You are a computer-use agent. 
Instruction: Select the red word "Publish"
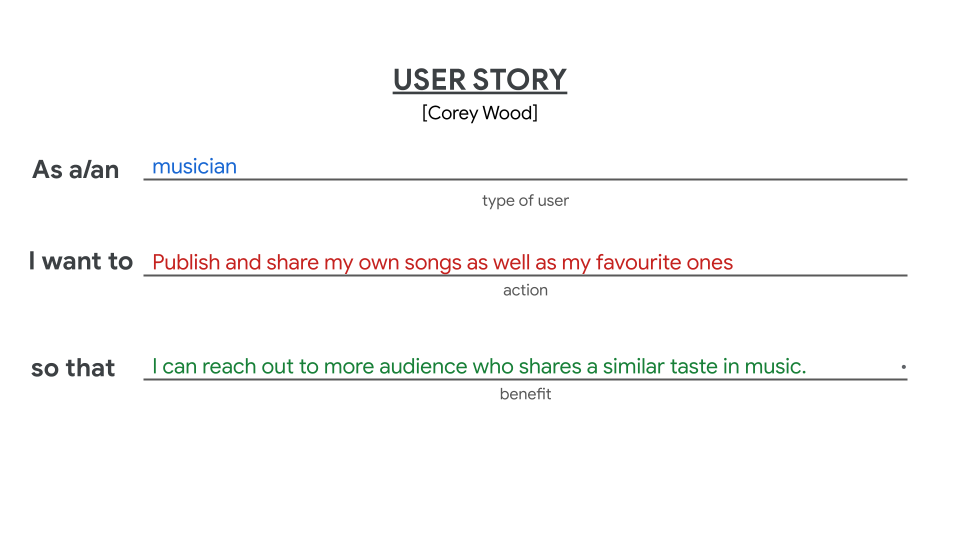[186, 262]
